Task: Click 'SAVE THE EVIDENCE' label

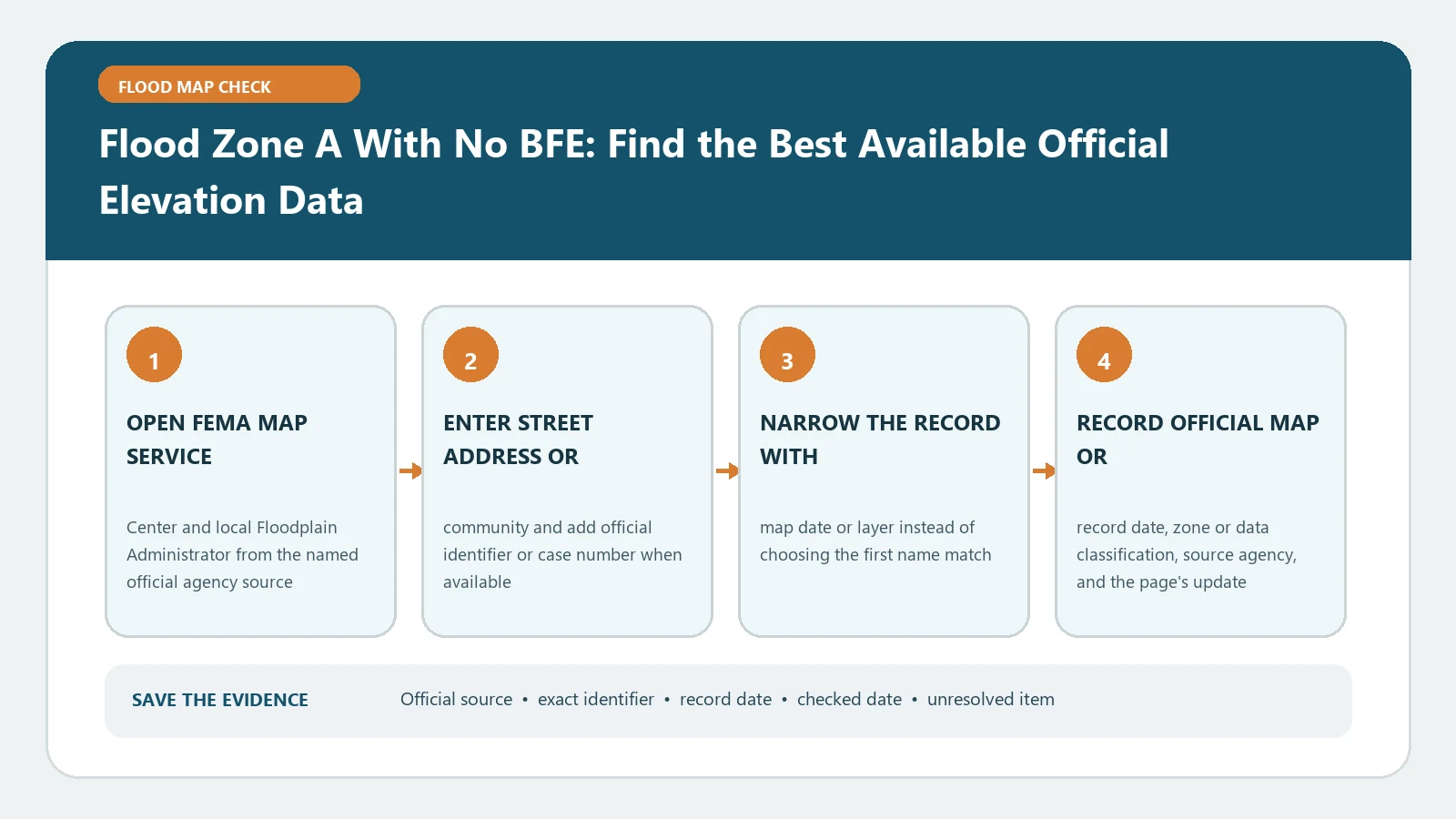Action: [220, 700]
